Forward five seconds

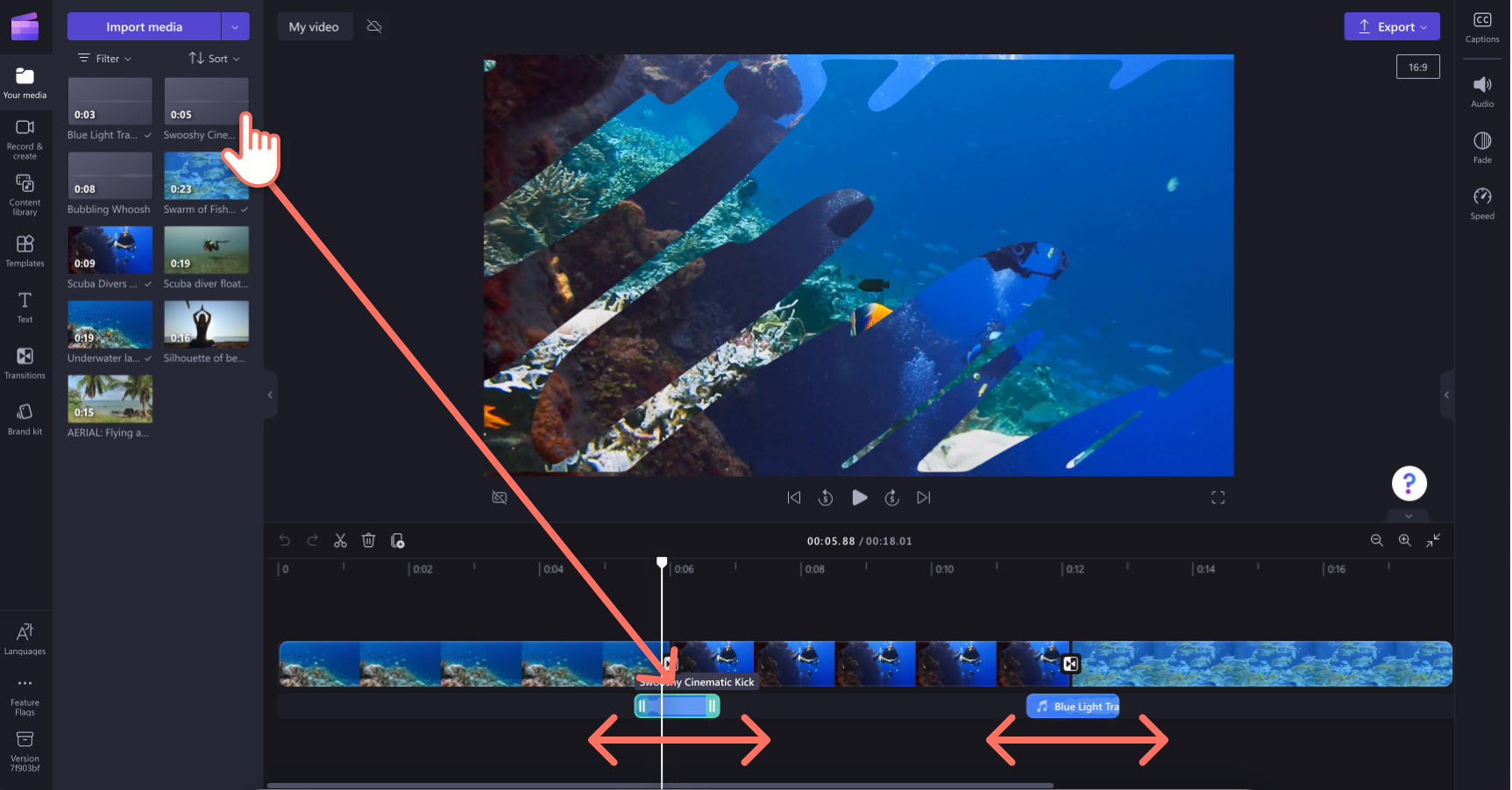(891, 497)
